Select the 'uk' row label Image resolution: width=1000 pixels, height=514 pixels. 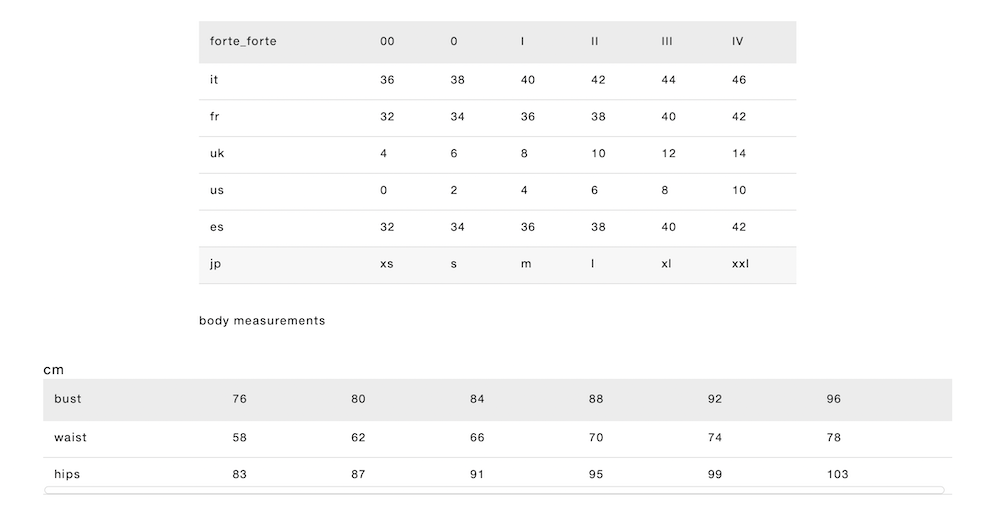point(217,154)
